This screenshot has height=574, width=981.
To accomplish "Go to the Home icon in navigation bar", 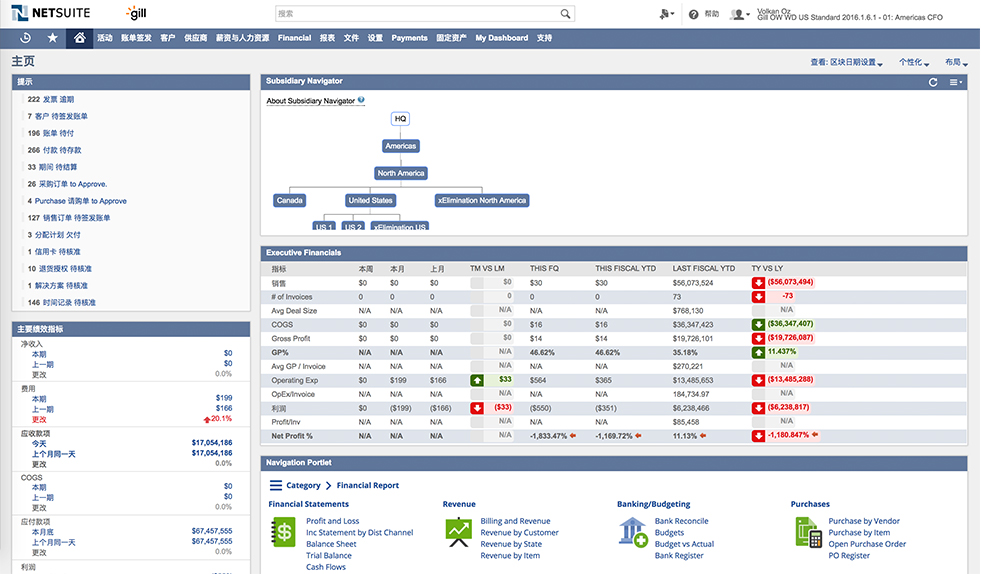I will click(80, 38).
